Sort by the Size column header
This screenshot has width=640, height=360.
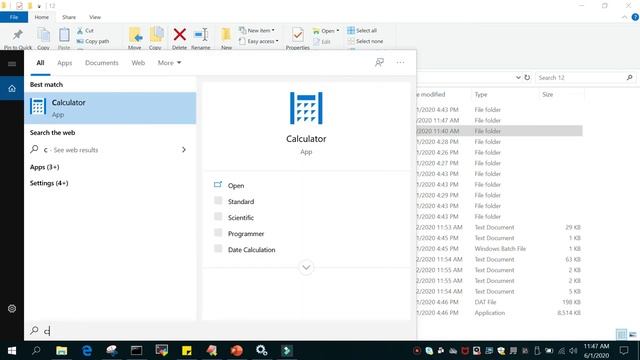click(x=548, y=94)
